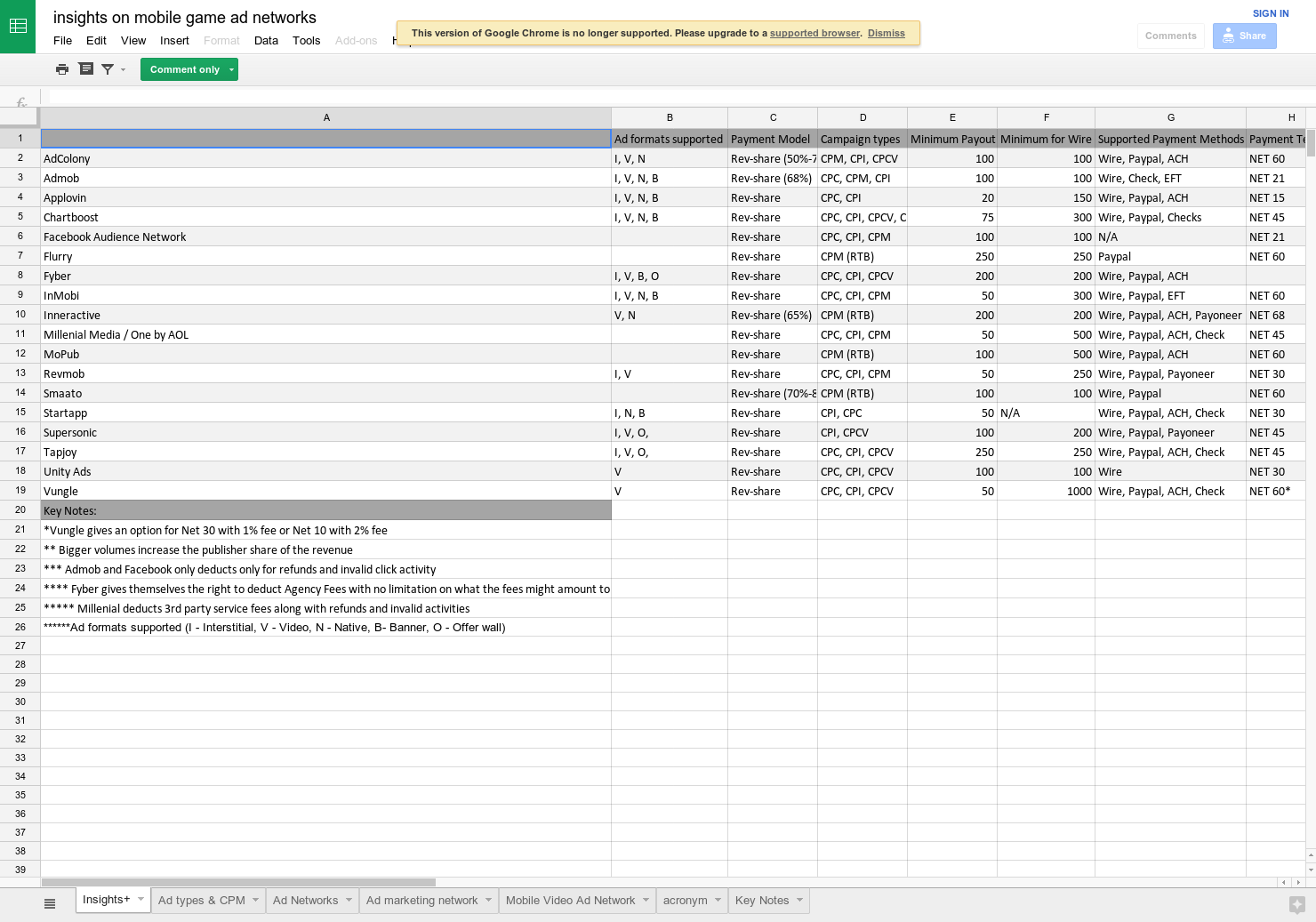Click the SIGN IN link
Viewport: 1316px width, 922px height.
point(1271,13)
